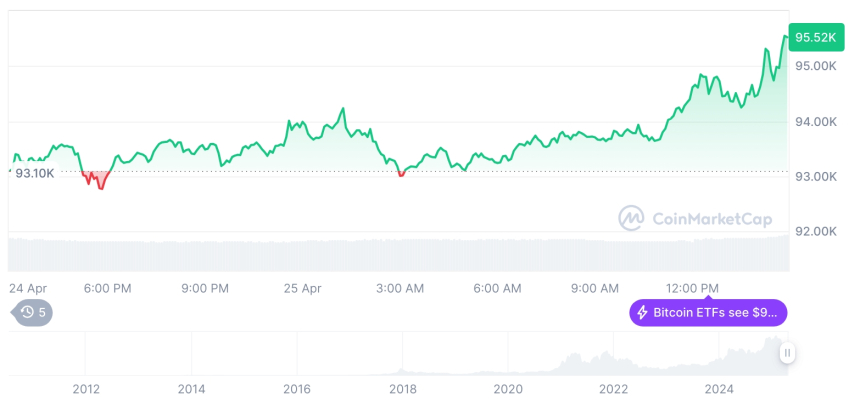Select 2020 on the year navigator
The image size is (860, 401).
pos(508,389)
